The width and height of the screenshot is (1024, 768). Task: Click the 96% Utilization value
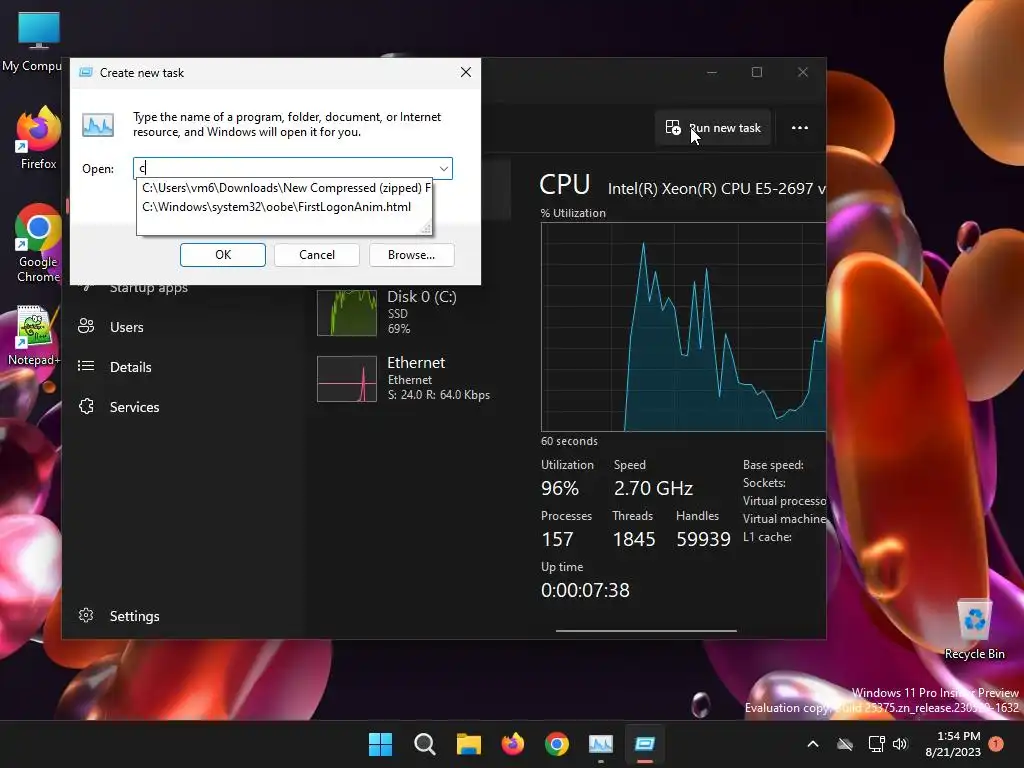tap(560, 488)
